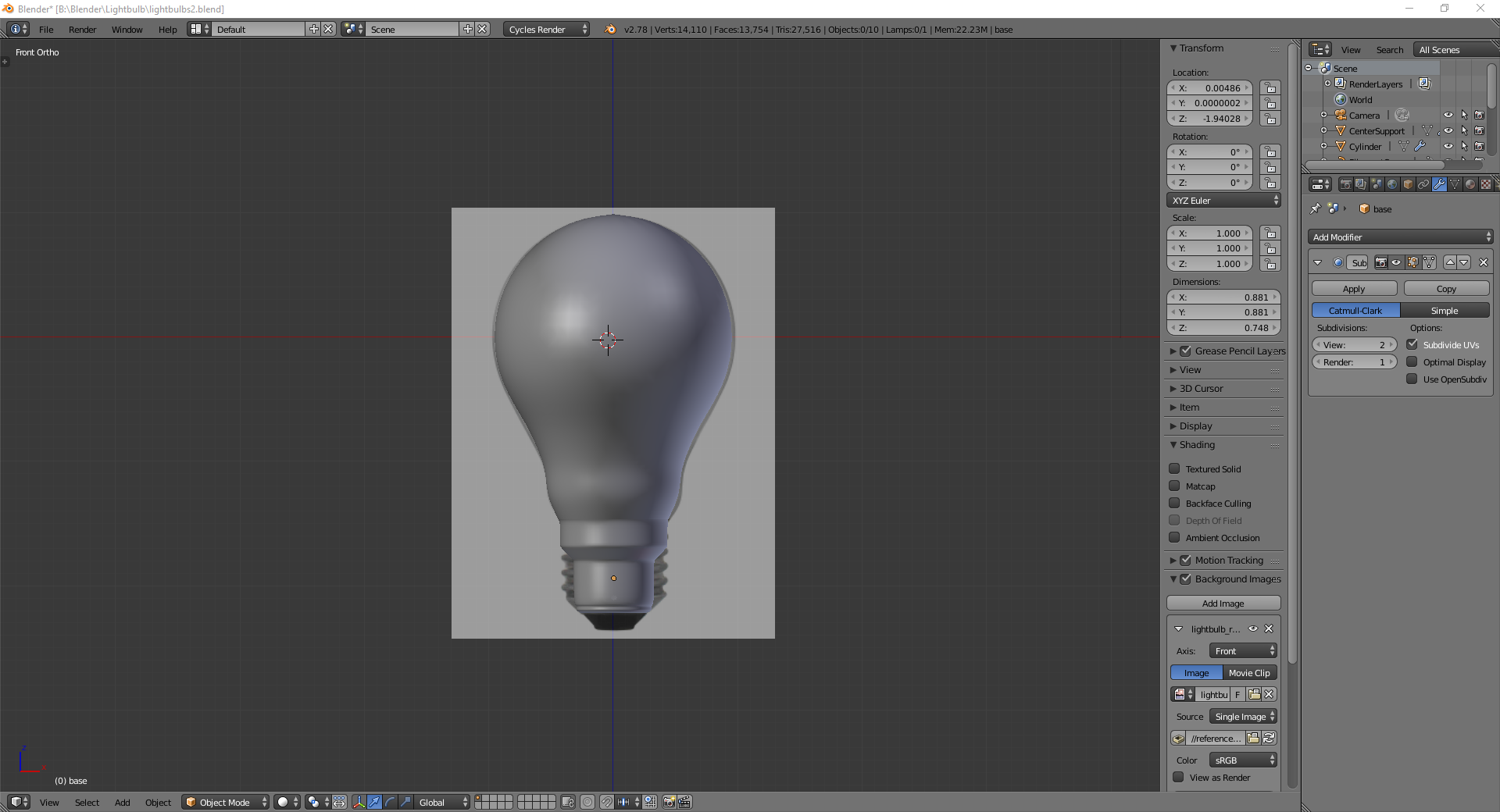Switch to the Movie Clip tab
The image size is (1500, 812).
click(x=1248, y=672)
